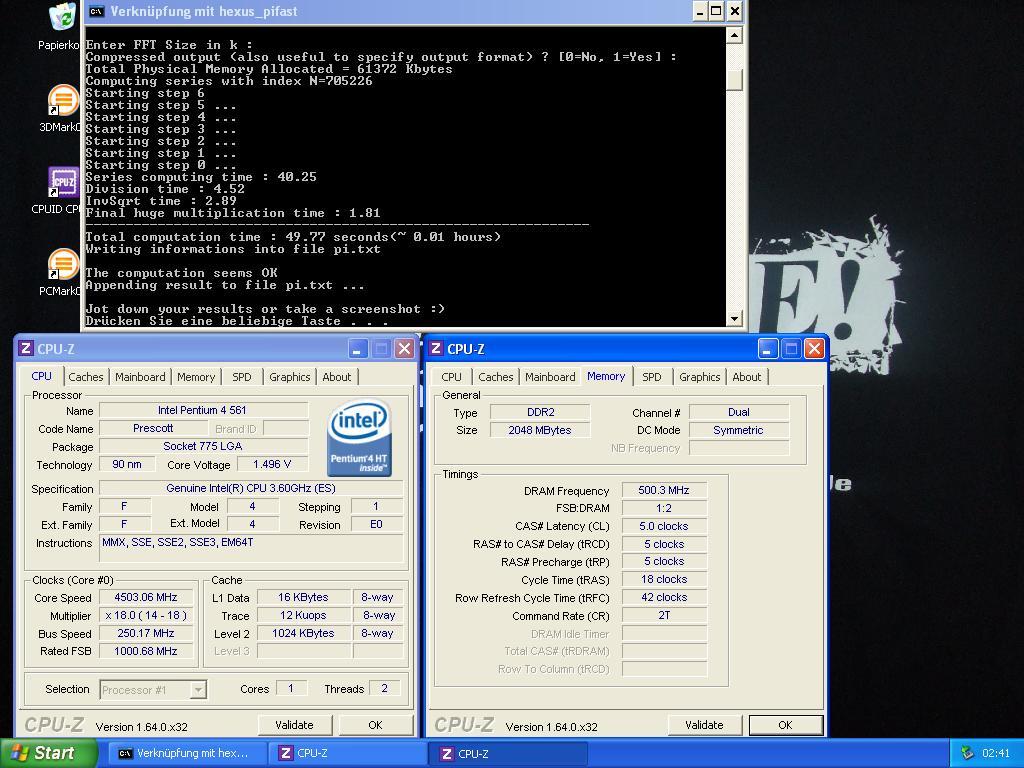Click the CAS# Latency value 5.0 clocks
Image resolution: width=1024 pixels, height=768 pixels.
point(664,526)
